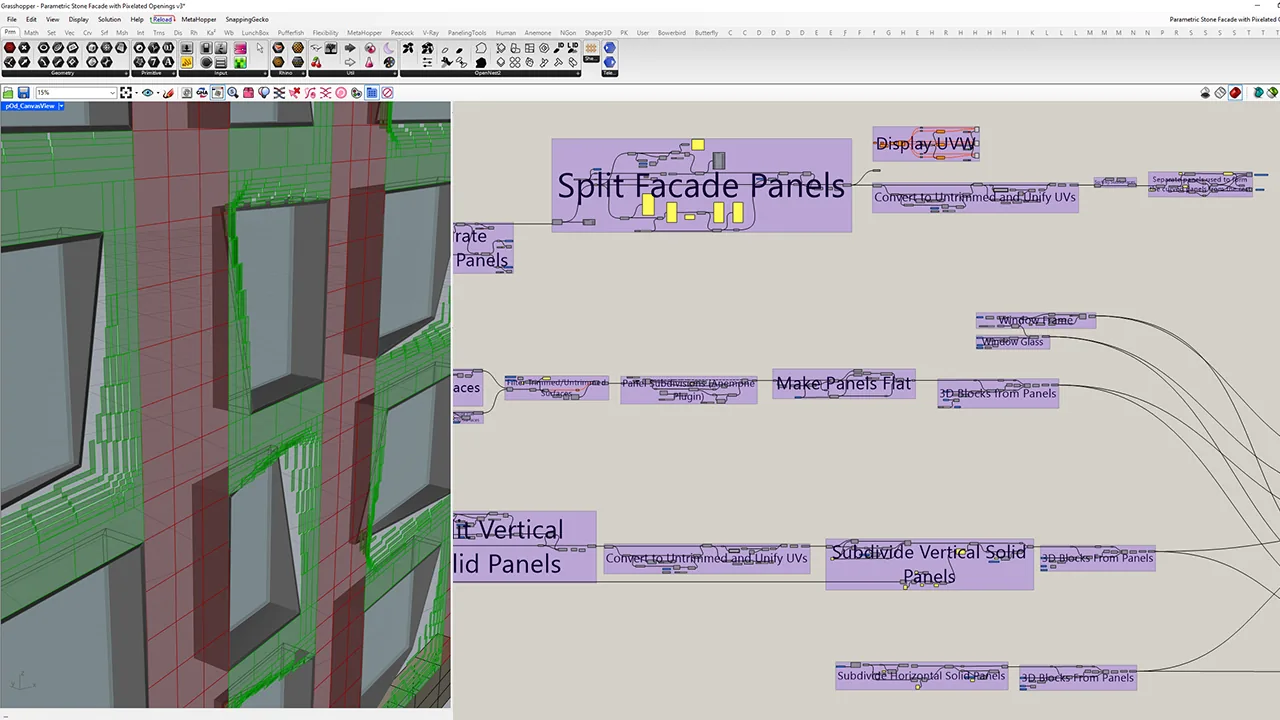
Task: Switch to the PanelingTools tab
Action: 467,33
